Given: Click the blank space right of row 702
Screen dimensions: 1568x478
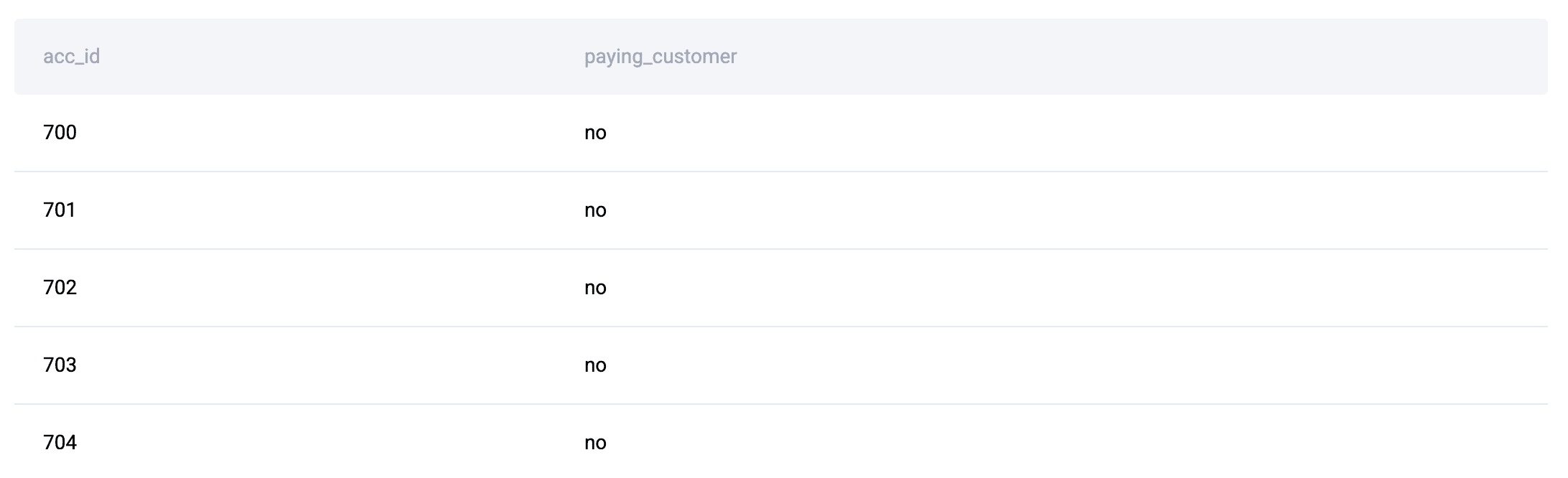Looking at the screenshot, I should click(x=1077, y=288).
